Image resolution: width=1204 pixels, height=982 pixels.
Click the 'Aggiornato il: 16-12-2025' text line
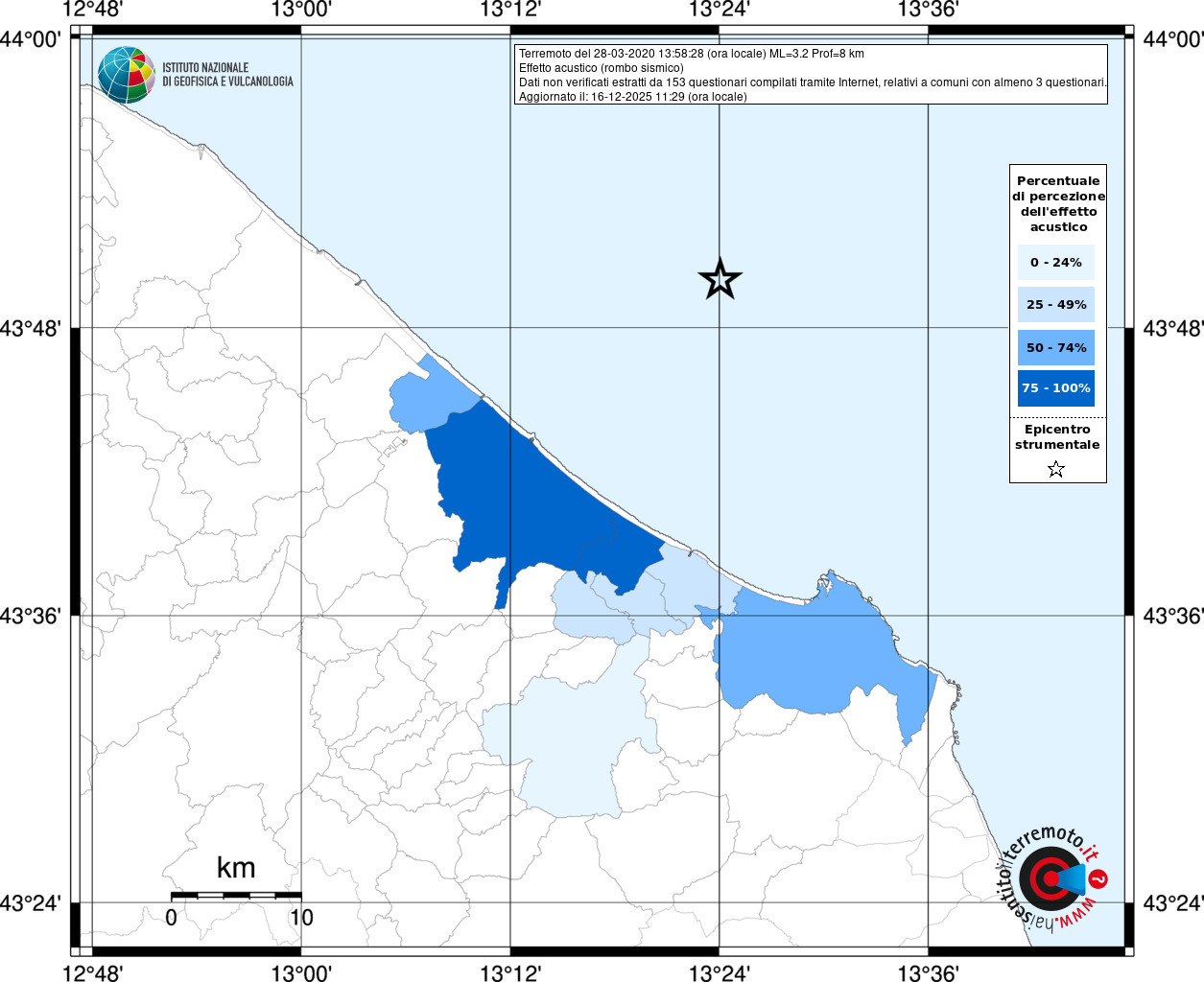click(x=632, y=97)
